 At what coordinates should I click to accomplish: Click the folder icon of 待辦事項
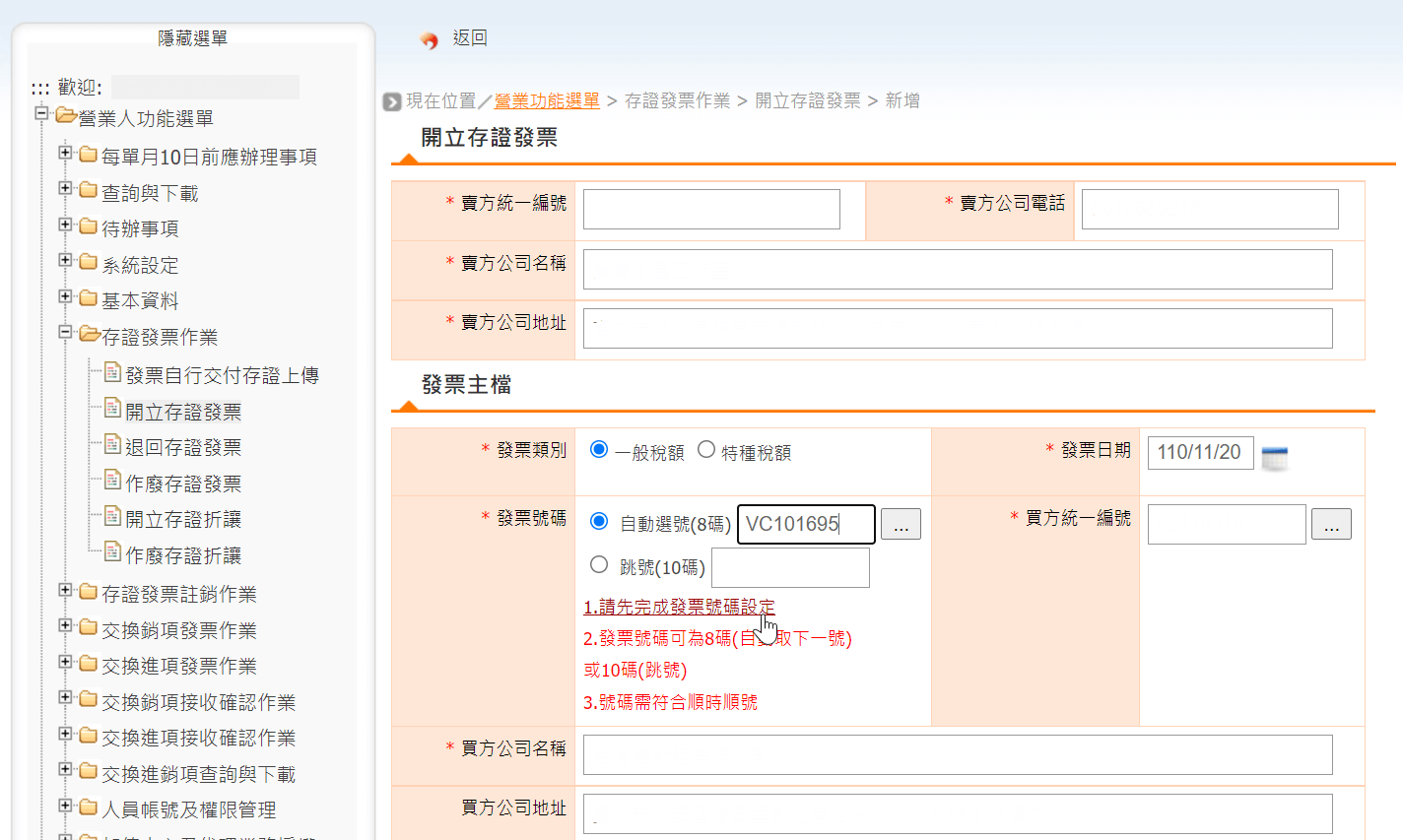(x=89, y=226)
